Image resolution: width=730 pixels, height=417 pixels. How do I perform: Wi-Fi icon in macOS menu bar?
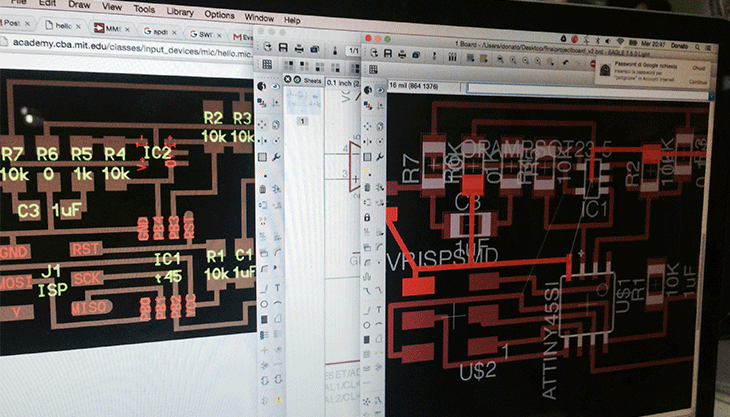[620, 42]
